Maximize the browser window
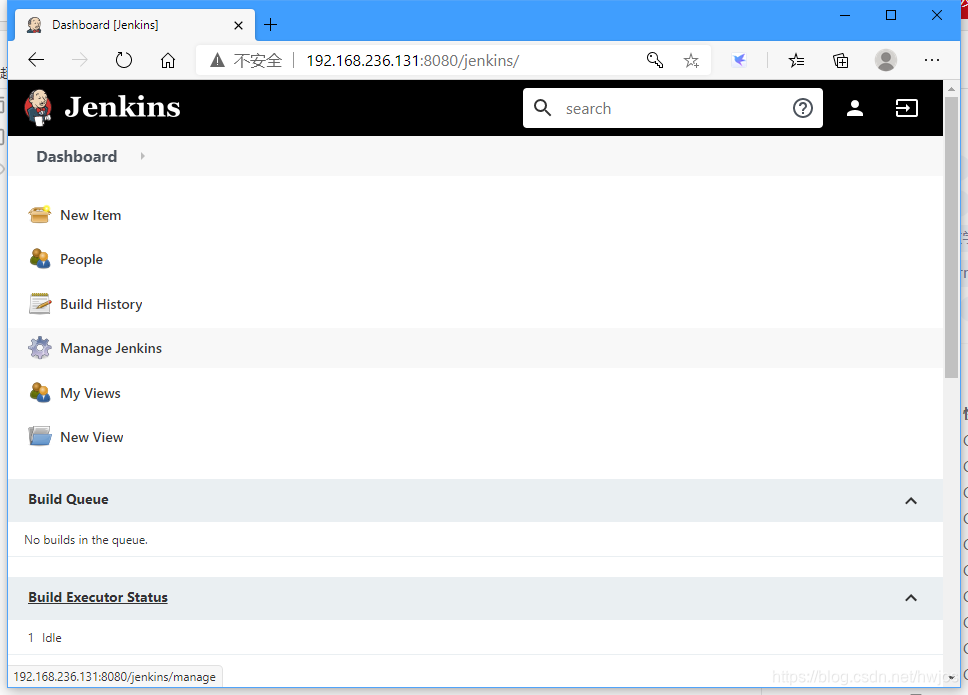Screen dimensions: 968x695 (x=890, y=15)
